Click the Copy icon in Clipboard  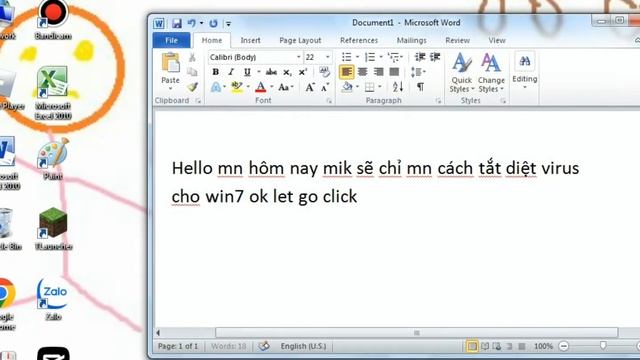coord(192,72)
